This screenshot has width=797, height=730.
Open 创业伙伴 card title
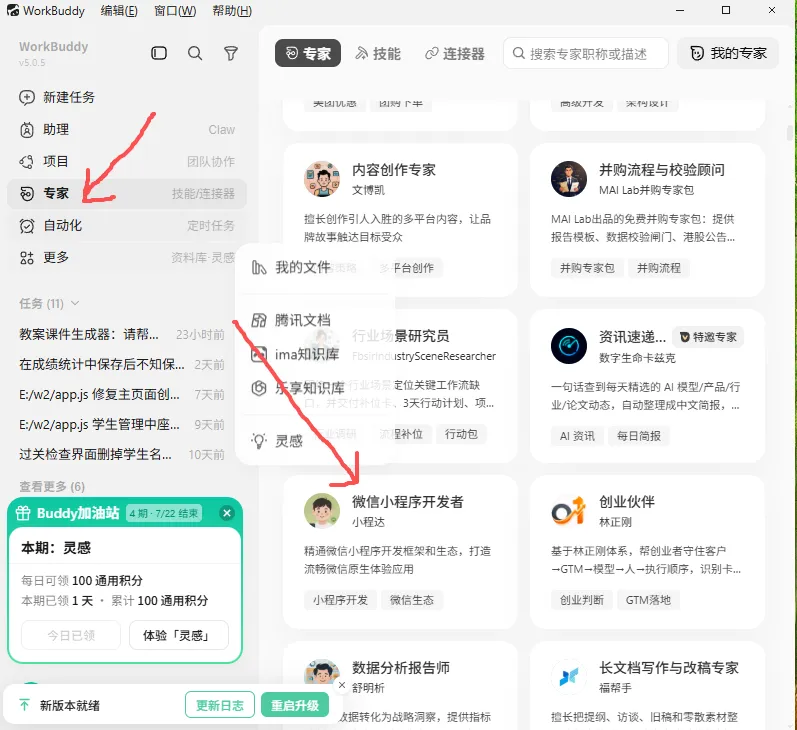pyautogui.click(x=627, y=502)
